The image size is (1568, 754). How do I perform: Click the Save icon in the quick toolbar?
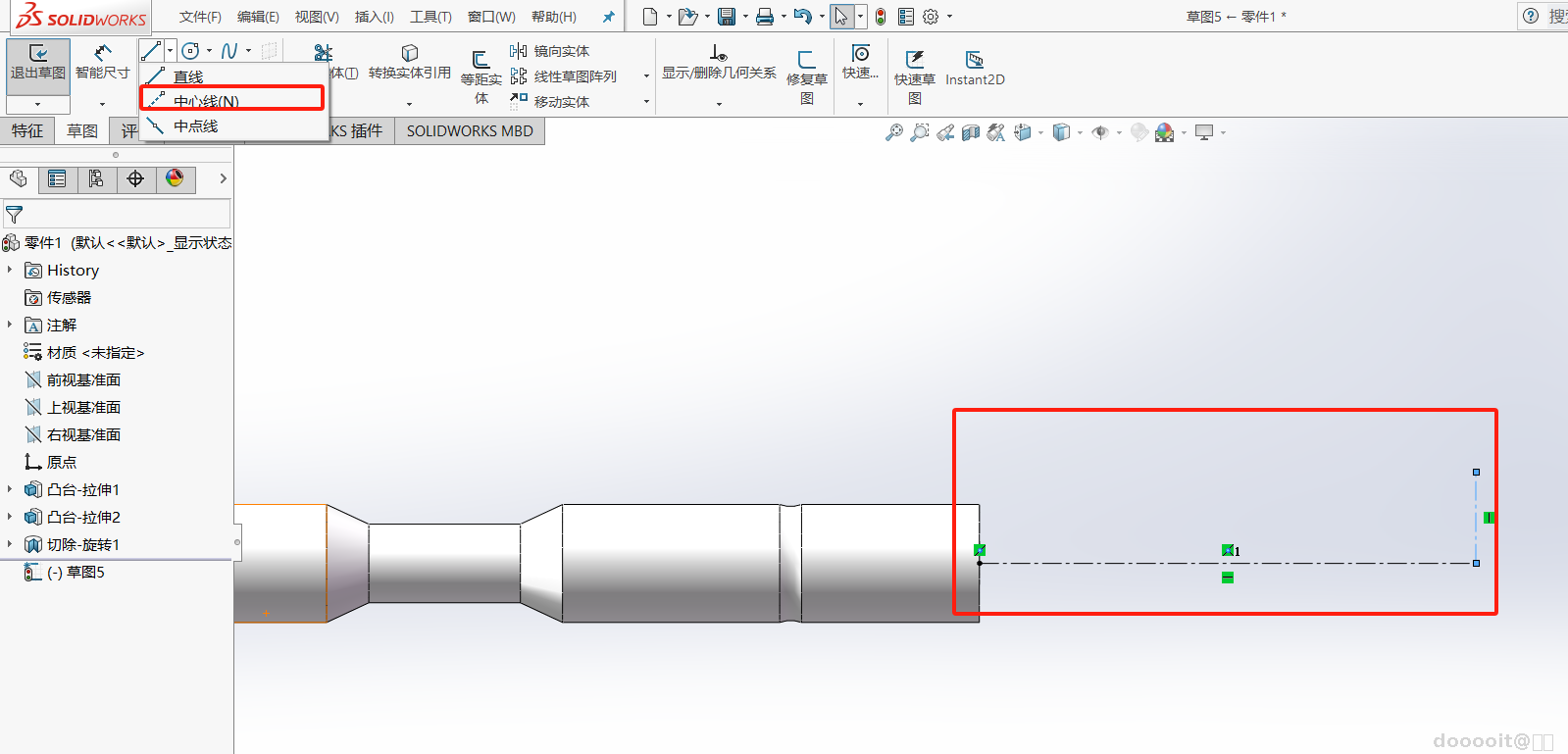point(727,17)
